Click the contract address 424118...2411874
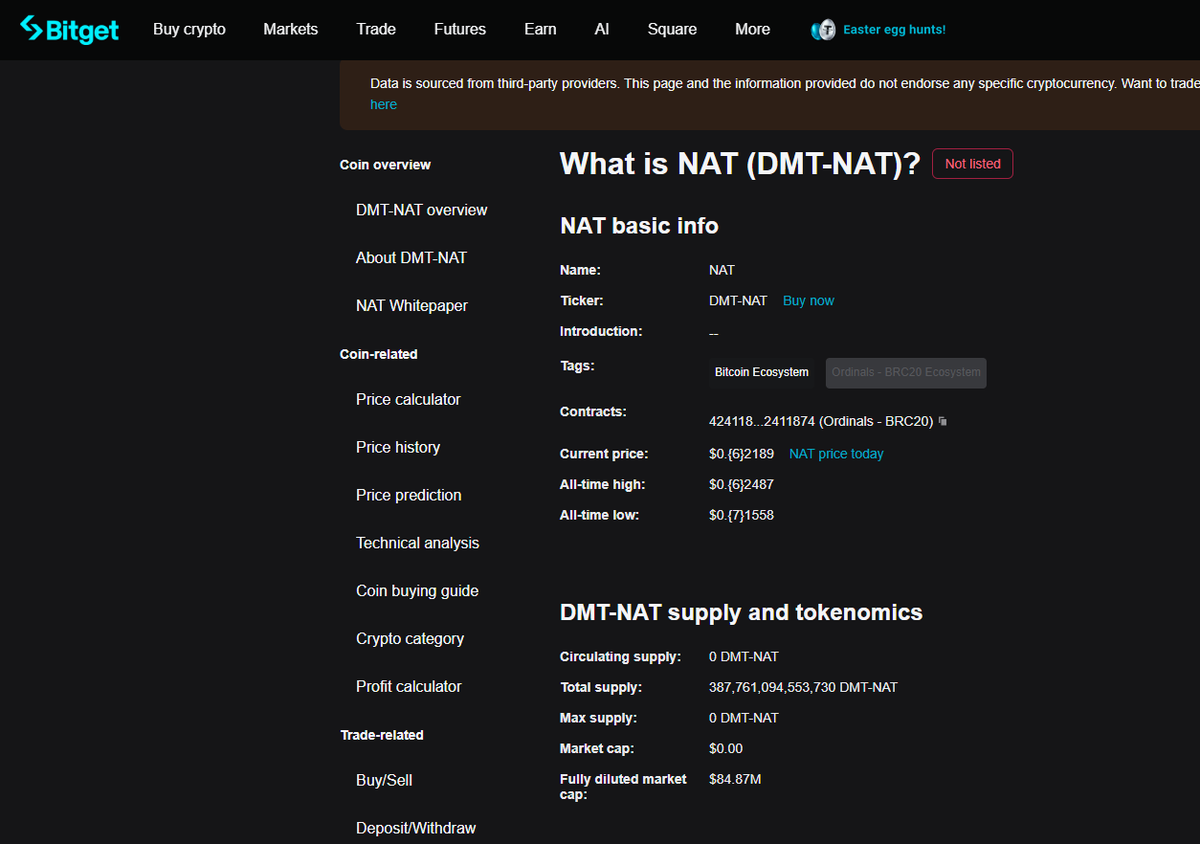The width and height of the screenshot is (1200, 844). pos(821,422)
